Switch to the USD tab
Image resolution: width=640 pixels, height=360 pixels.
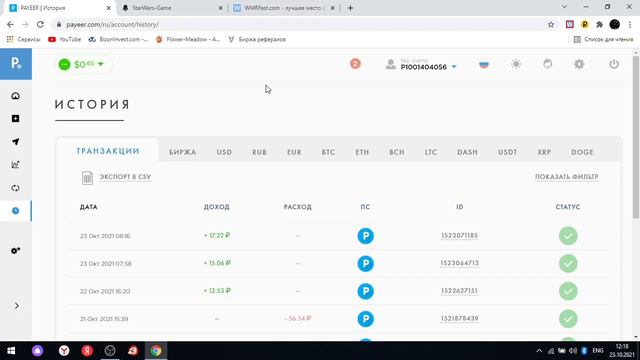click(224, 152)
